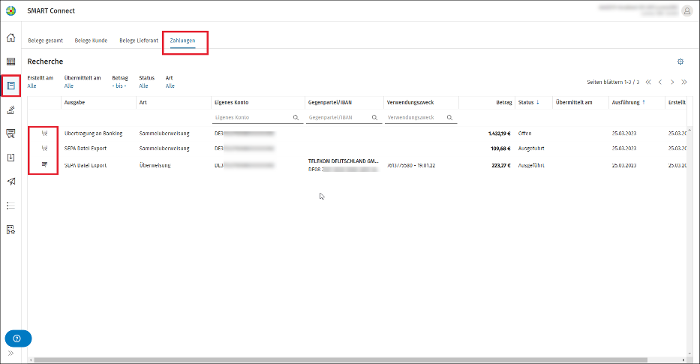Click 'Seiten blättern' page info text
Image resolution: width=700 pixels, height=364 pixels.
[x=612, y=82]
